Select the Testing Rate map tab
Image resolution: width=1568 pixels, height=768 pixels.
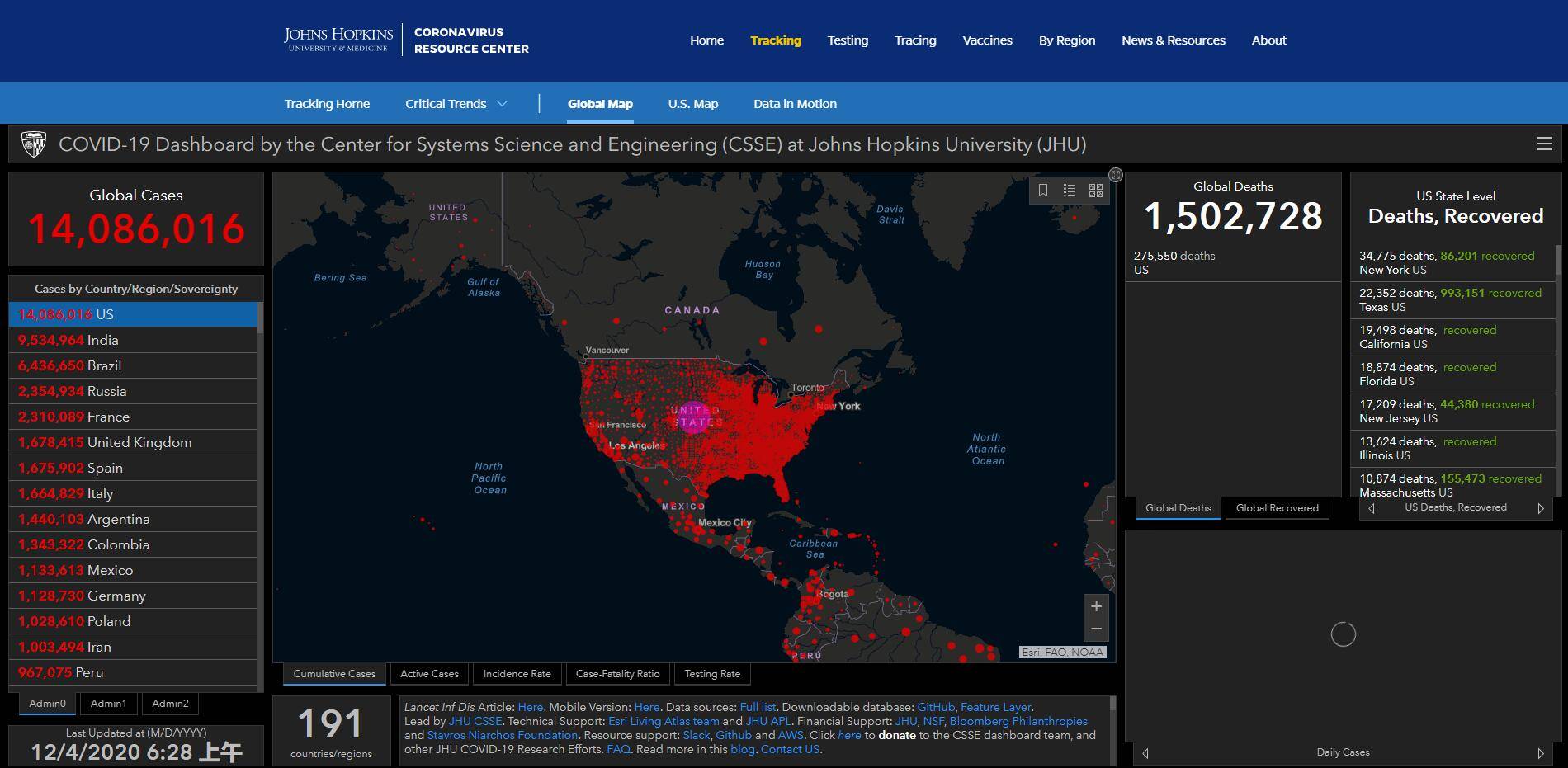pos(712,674)
